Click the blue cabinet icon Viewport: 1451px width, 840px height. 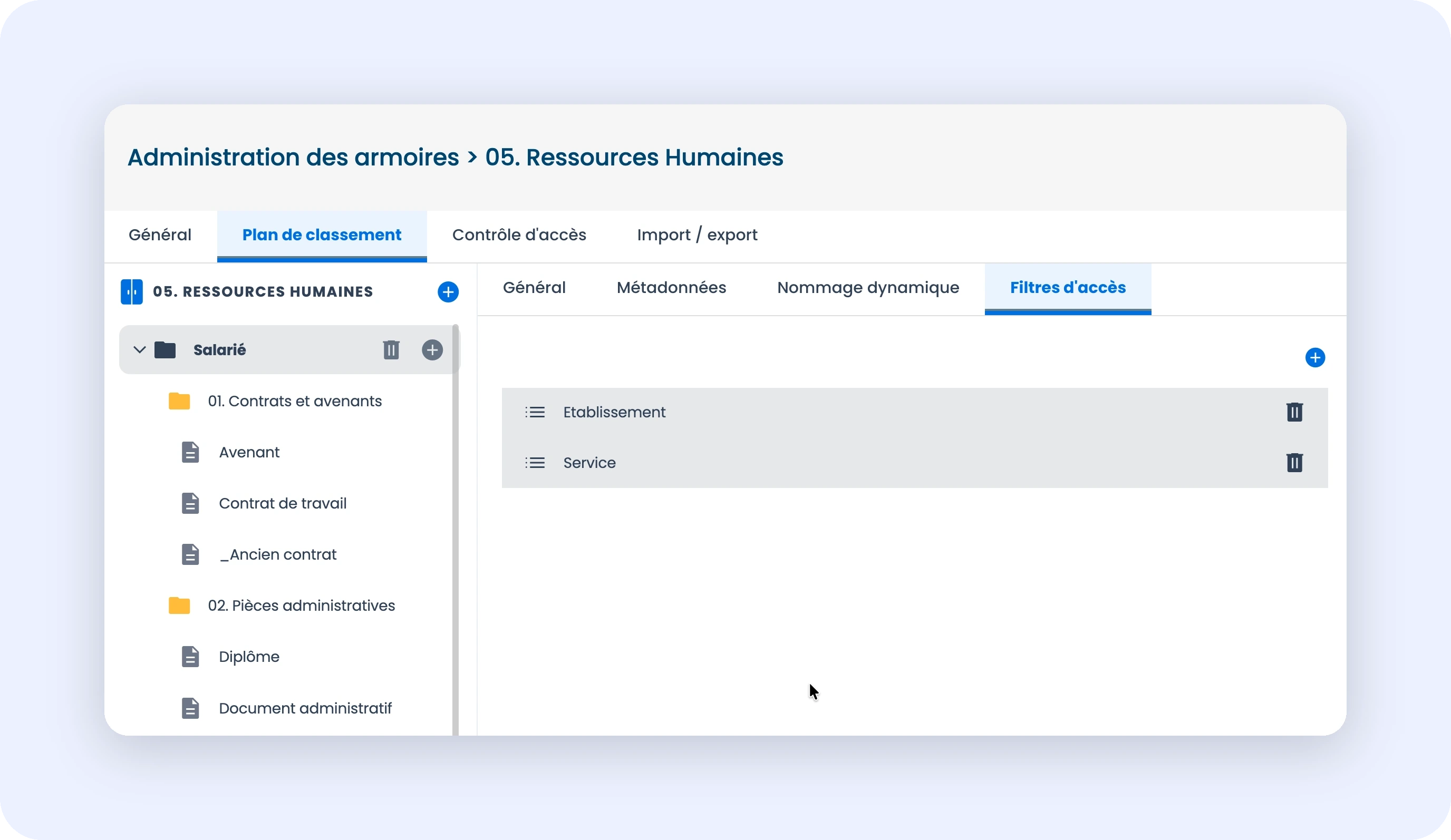pos(131,292)
